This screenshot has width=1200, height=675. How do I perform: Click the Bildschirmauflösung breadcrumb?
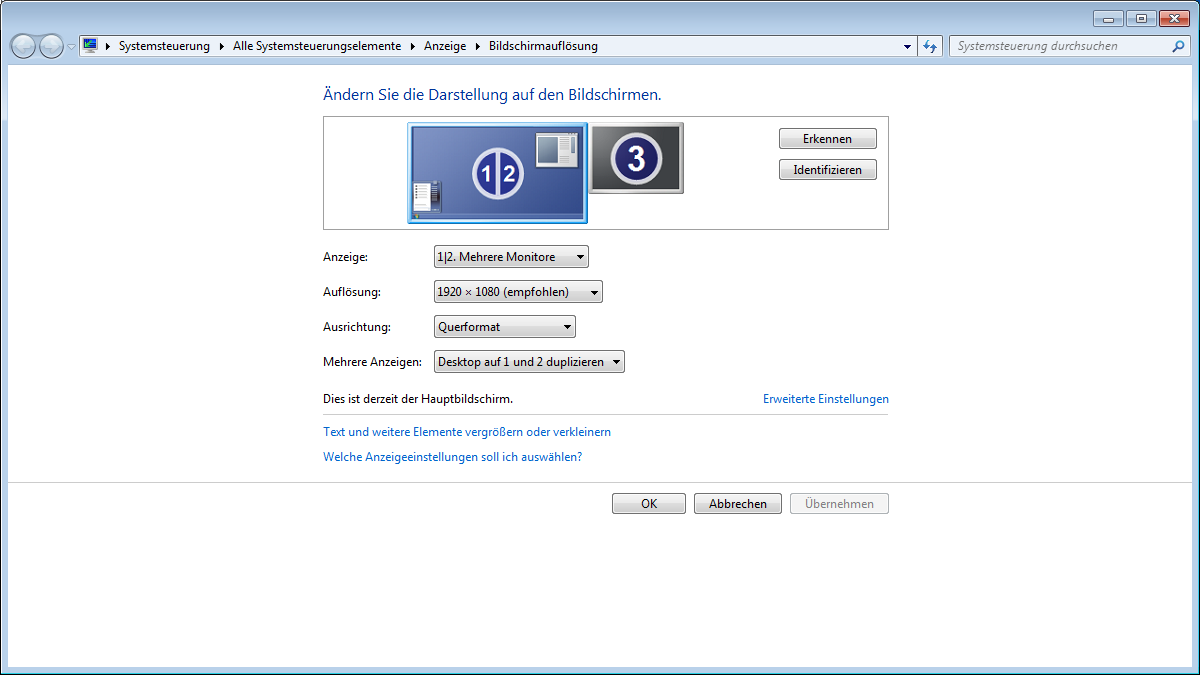(x=543, y=46)
